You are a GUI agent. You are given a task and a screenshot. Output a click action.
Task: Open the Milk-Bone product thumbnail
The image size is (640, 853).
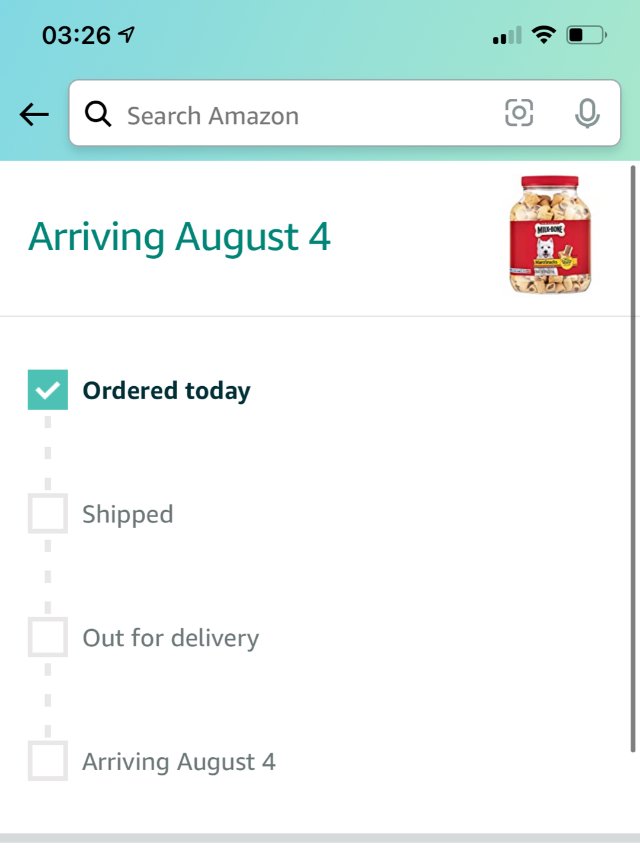[549, 235]
